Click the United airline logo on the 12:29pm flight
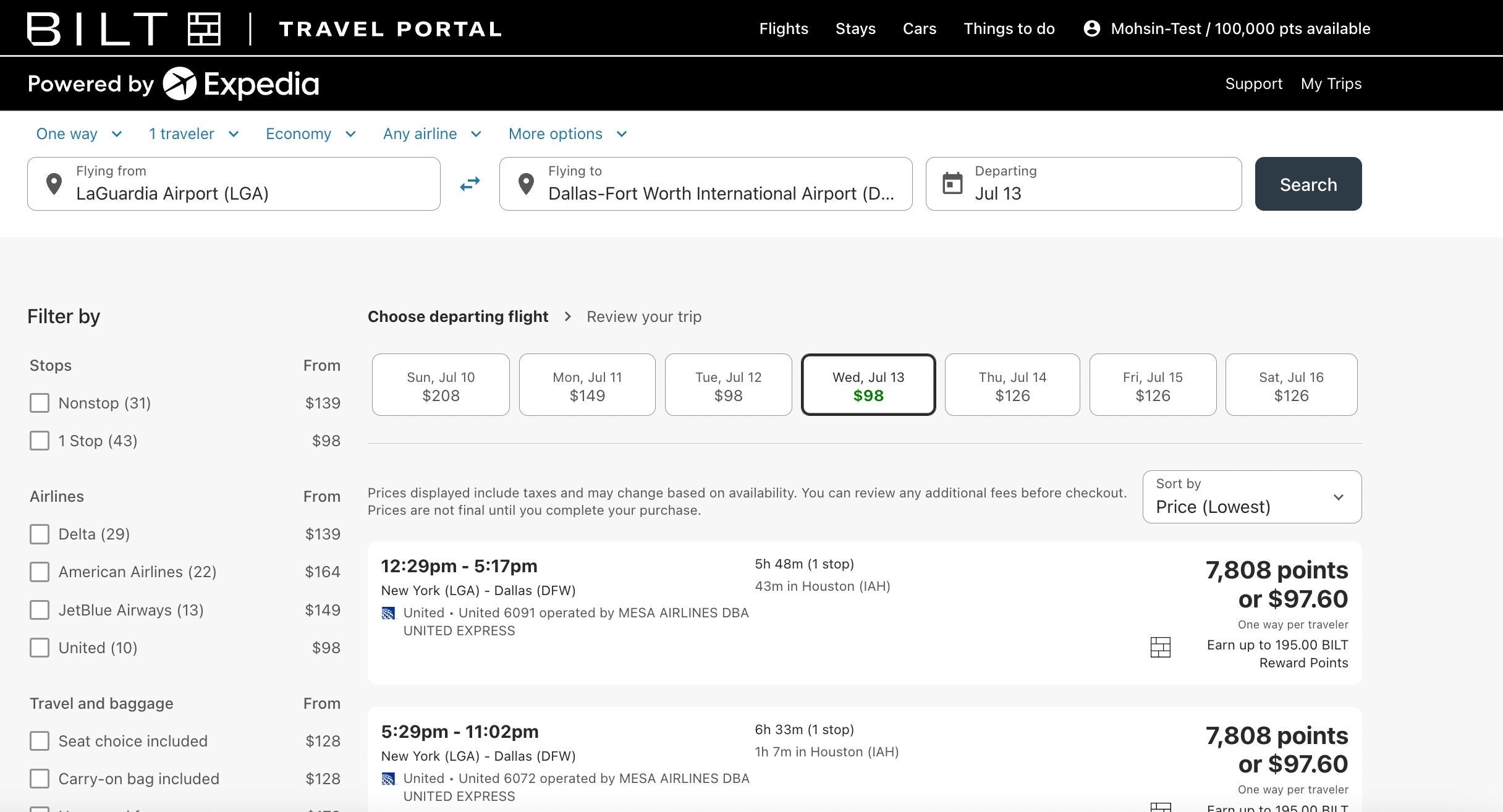 (x=388, y=612)
